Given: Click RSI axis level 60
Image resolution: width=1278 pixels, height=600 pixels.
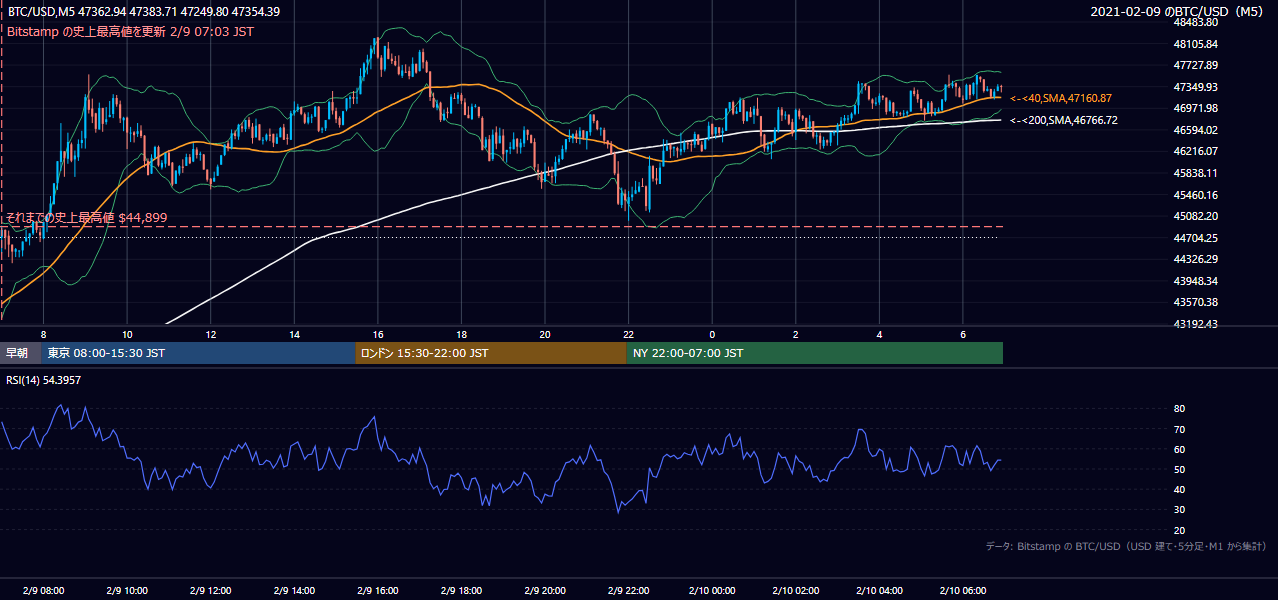Looking at the screenshot, I should click(x=1179, y=449).
